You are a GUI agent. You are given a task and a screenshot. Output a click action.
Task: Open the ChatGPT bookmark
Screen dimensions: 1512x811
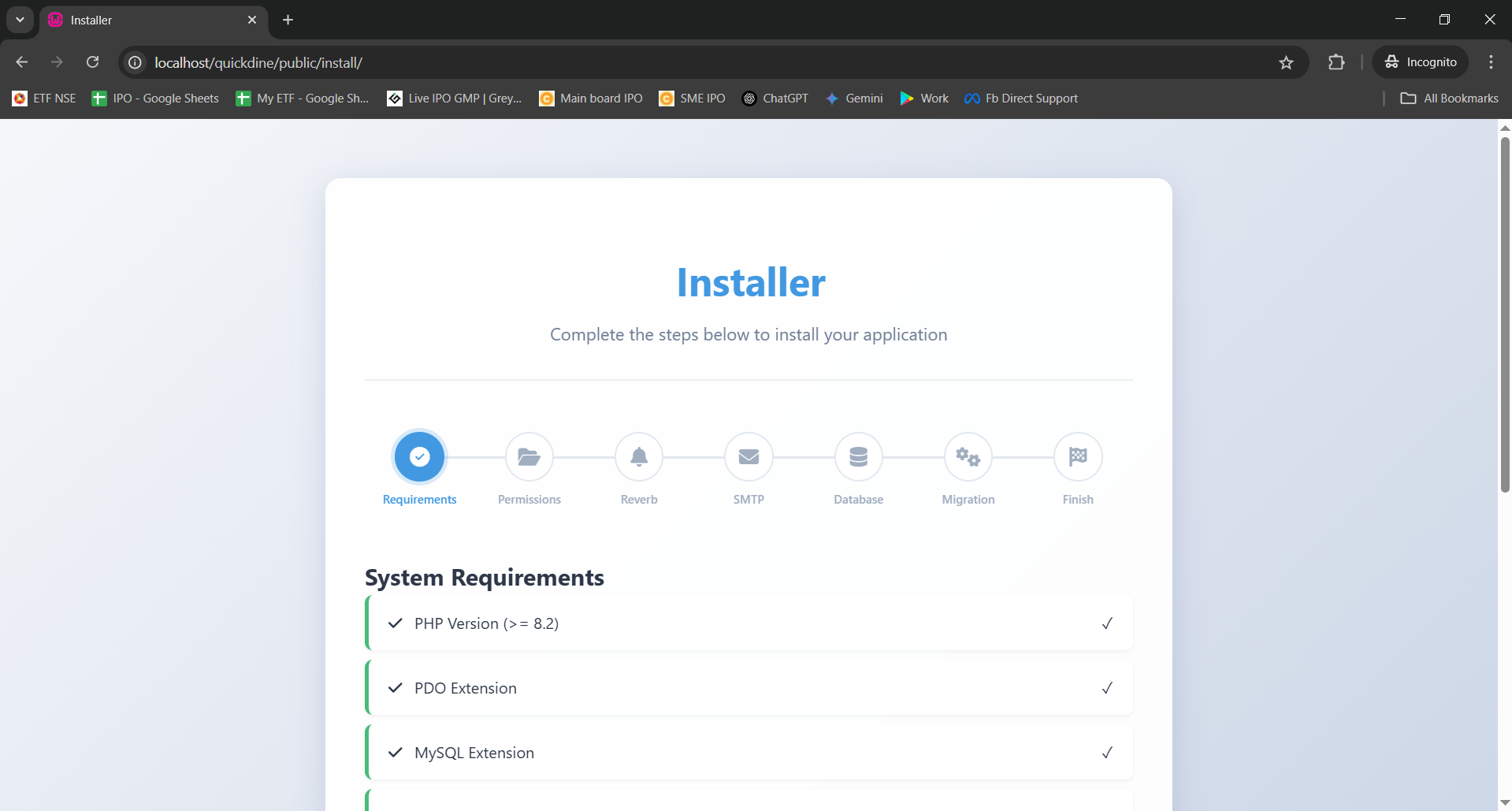[x=775, y=99]
